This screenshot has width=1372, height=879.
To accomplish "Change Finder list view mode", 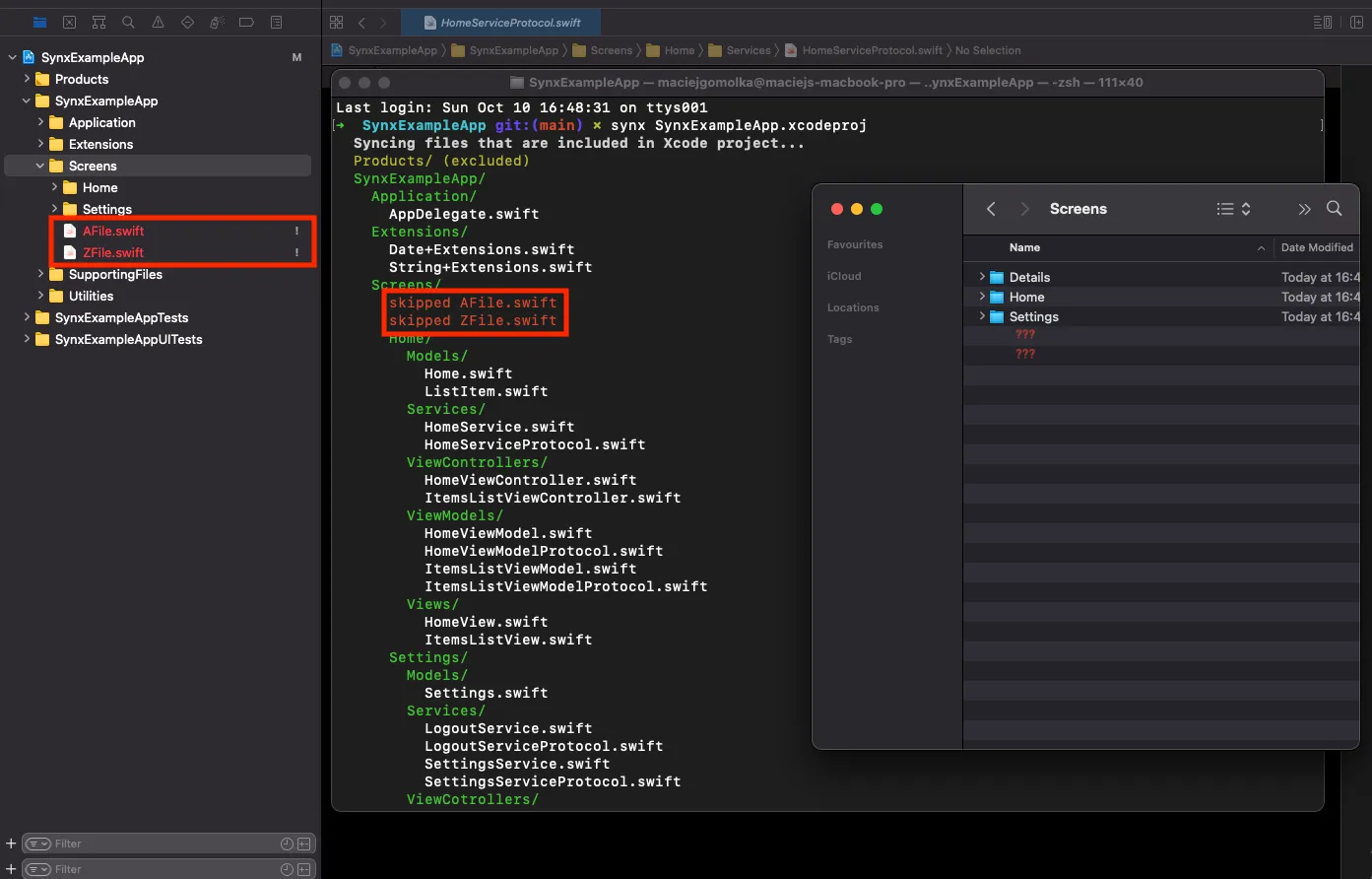I will point(1233,209).
